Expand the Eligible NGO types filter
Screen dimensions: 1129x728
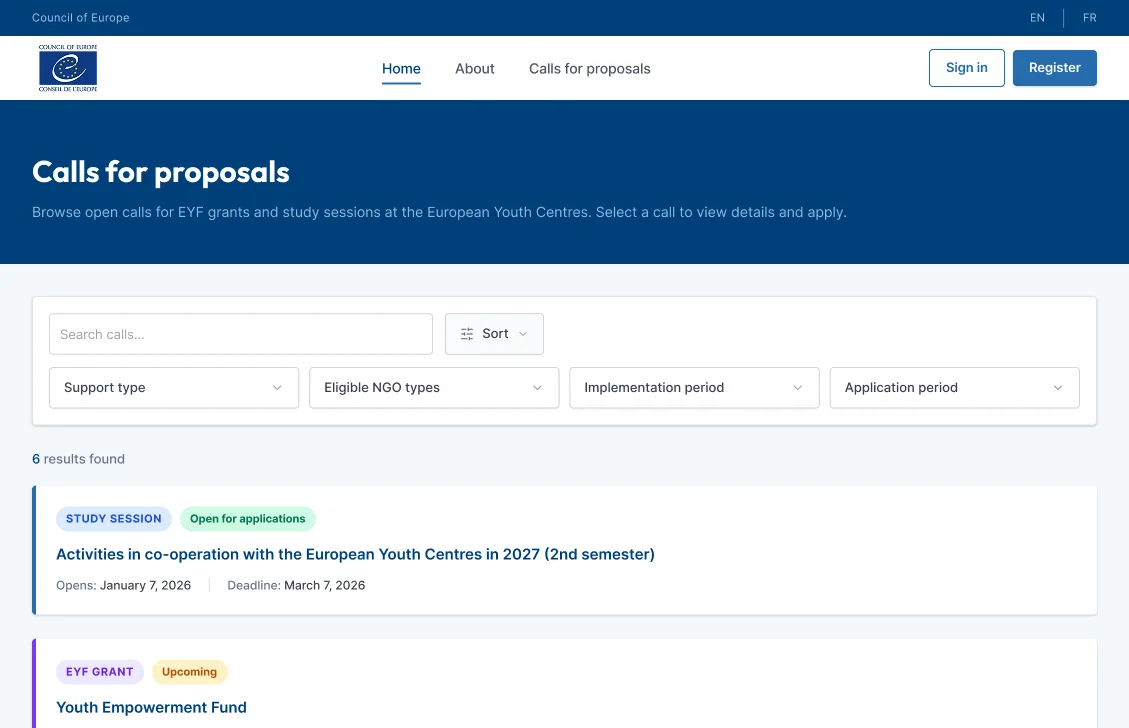434,387
